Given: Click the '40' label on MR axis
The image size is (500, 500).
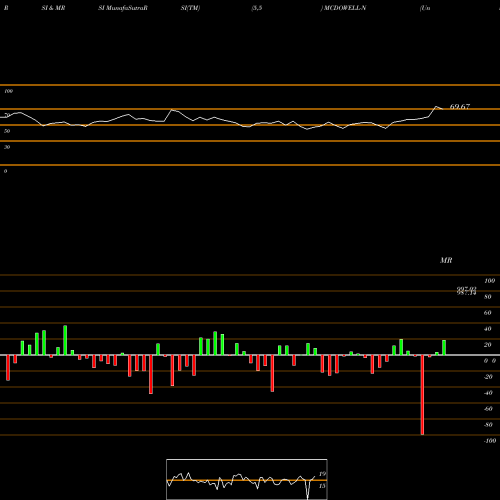Looking at the screenshot, I should coord(488,329).
